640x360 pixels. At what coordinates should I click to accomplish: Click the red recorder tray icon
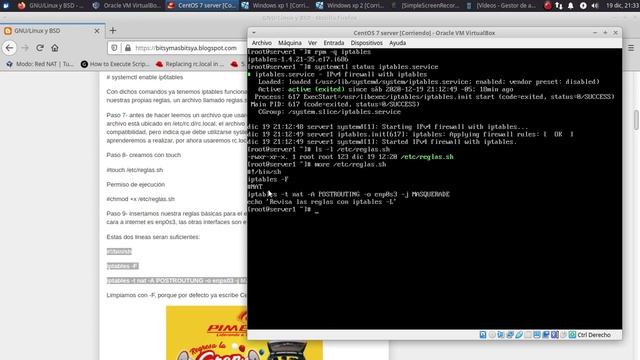548,5
